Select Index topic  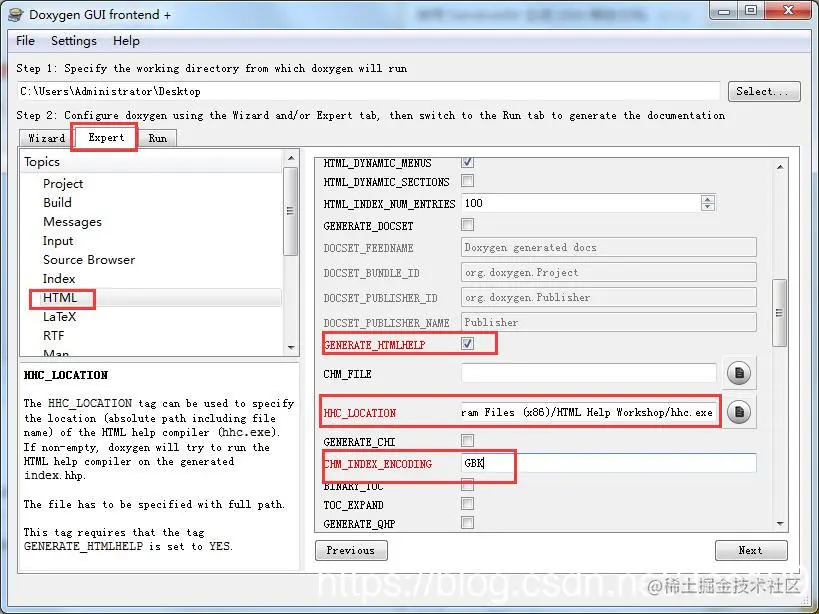59,279
